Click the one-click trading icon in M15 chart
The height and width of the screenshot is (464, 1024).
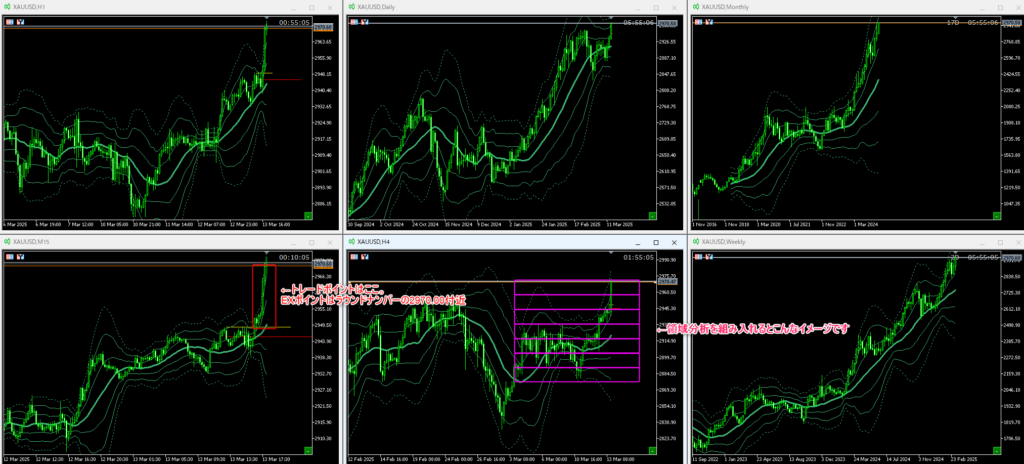(9, 256)
